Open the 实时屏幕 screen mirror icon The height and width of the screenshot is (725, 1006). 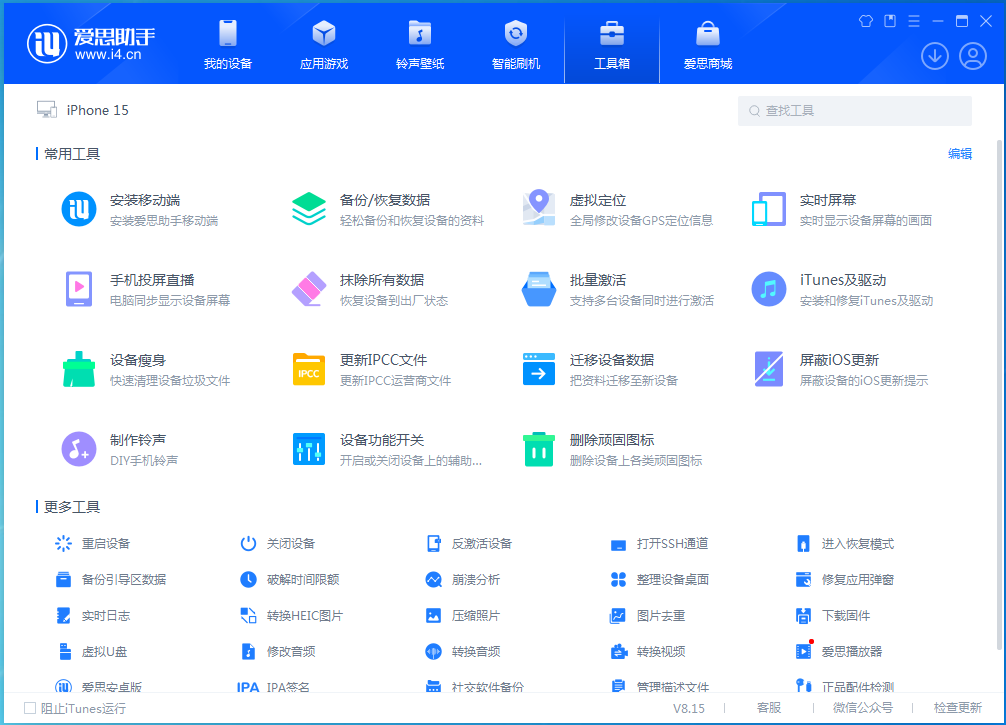click(769, 209)
